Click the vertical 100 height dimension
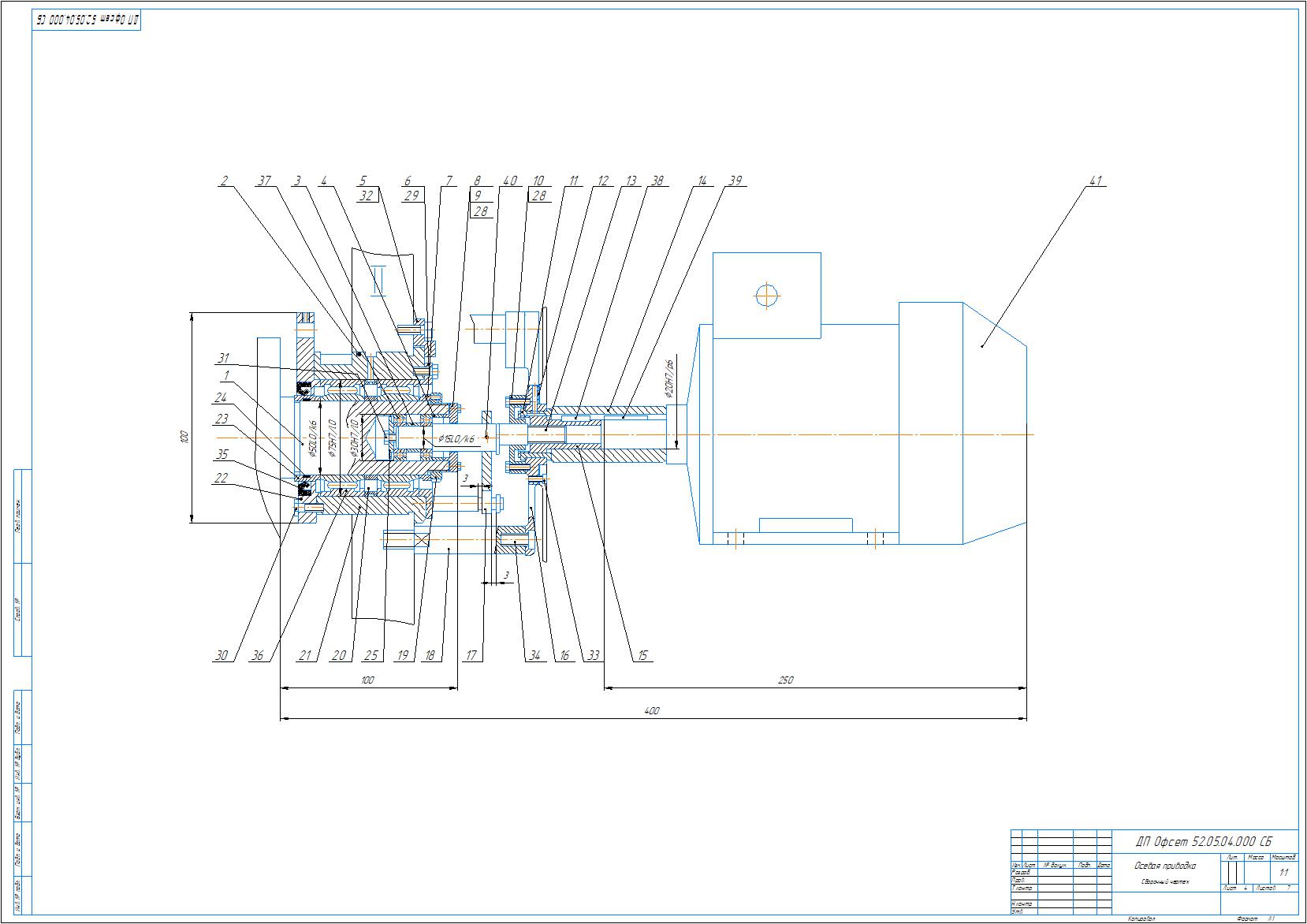The height and width of the screenshot is (924, 1307). (183, 436)
